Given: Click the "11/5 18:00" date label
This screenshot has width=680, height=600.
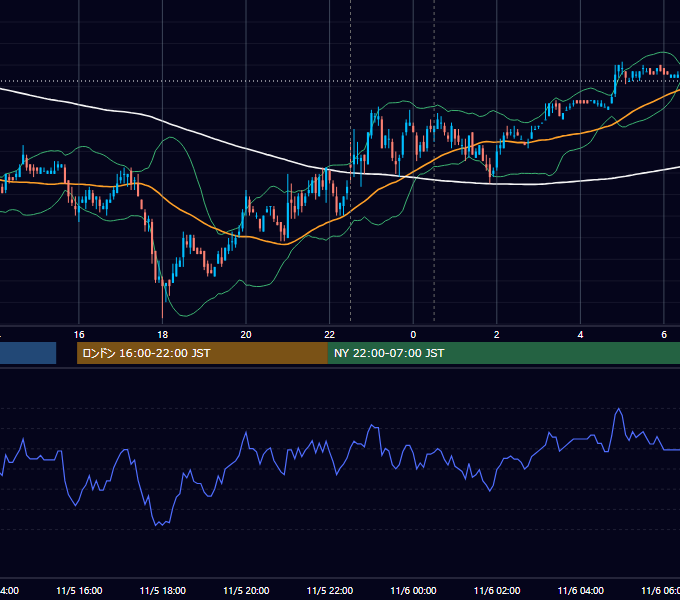Looking at the screenshot, I should (163, 590).
